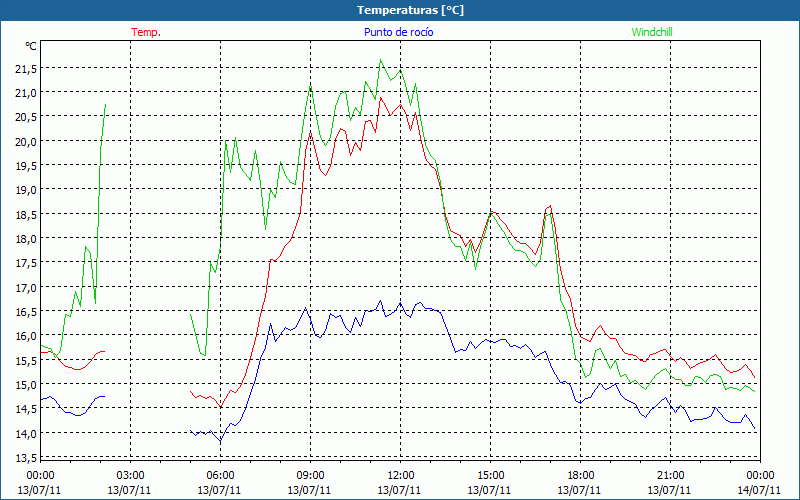
Task: Click the 20,0 y-axis value
Action: (x=26, y=141)
